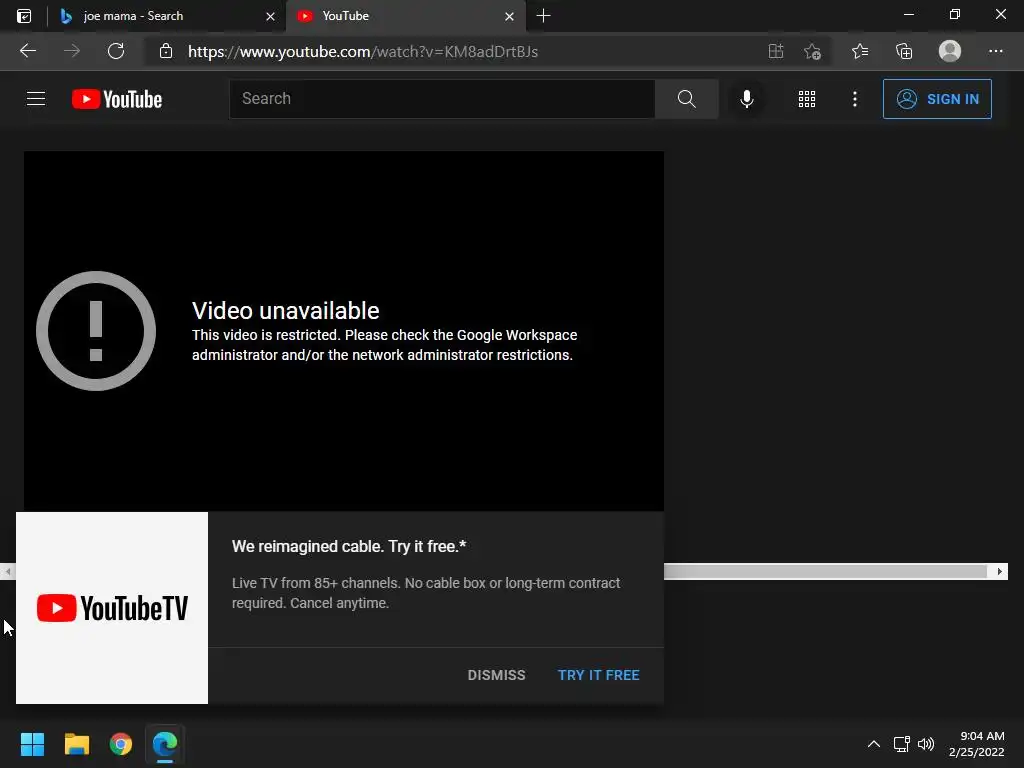Click the Microsoft Edge taskbar icon
Viewport: 1024px width, 768px height.
[x=165, y=744]
